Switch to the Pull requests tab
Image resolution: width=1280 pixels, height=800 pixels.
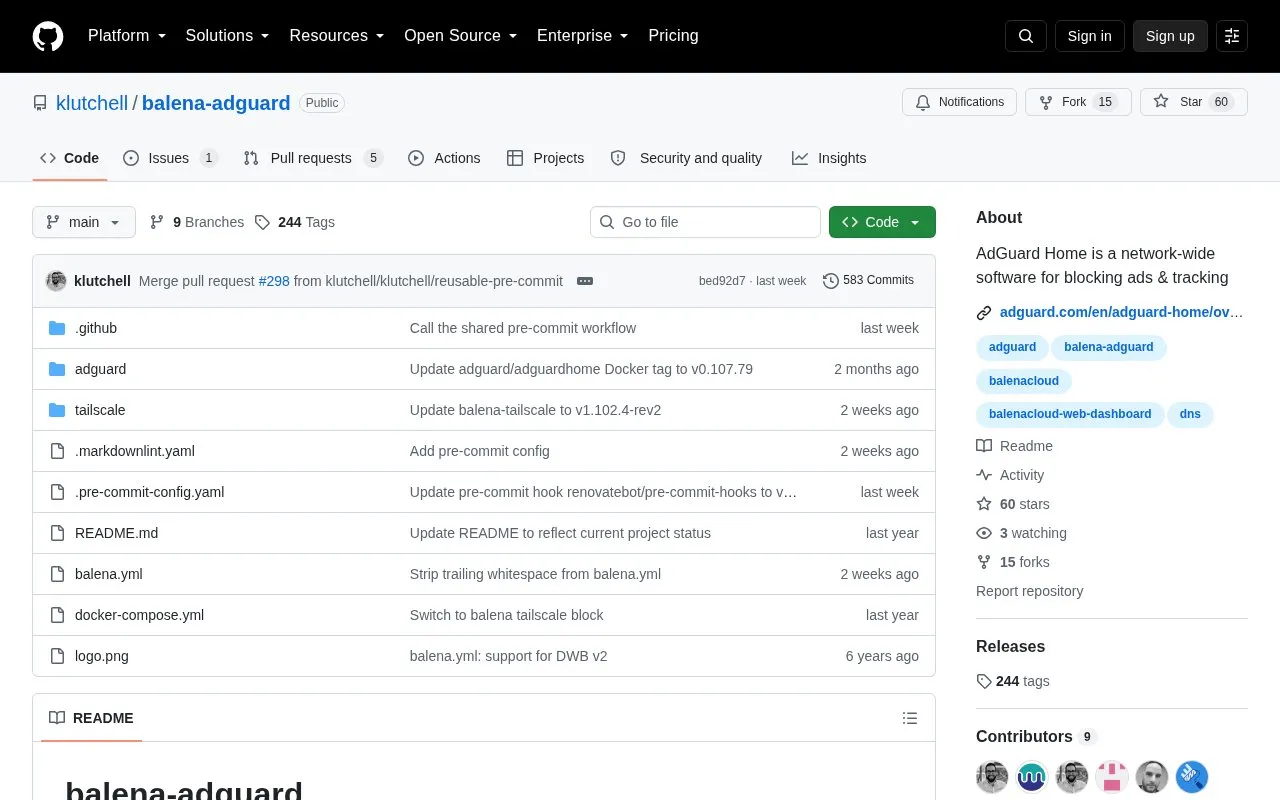313,158
